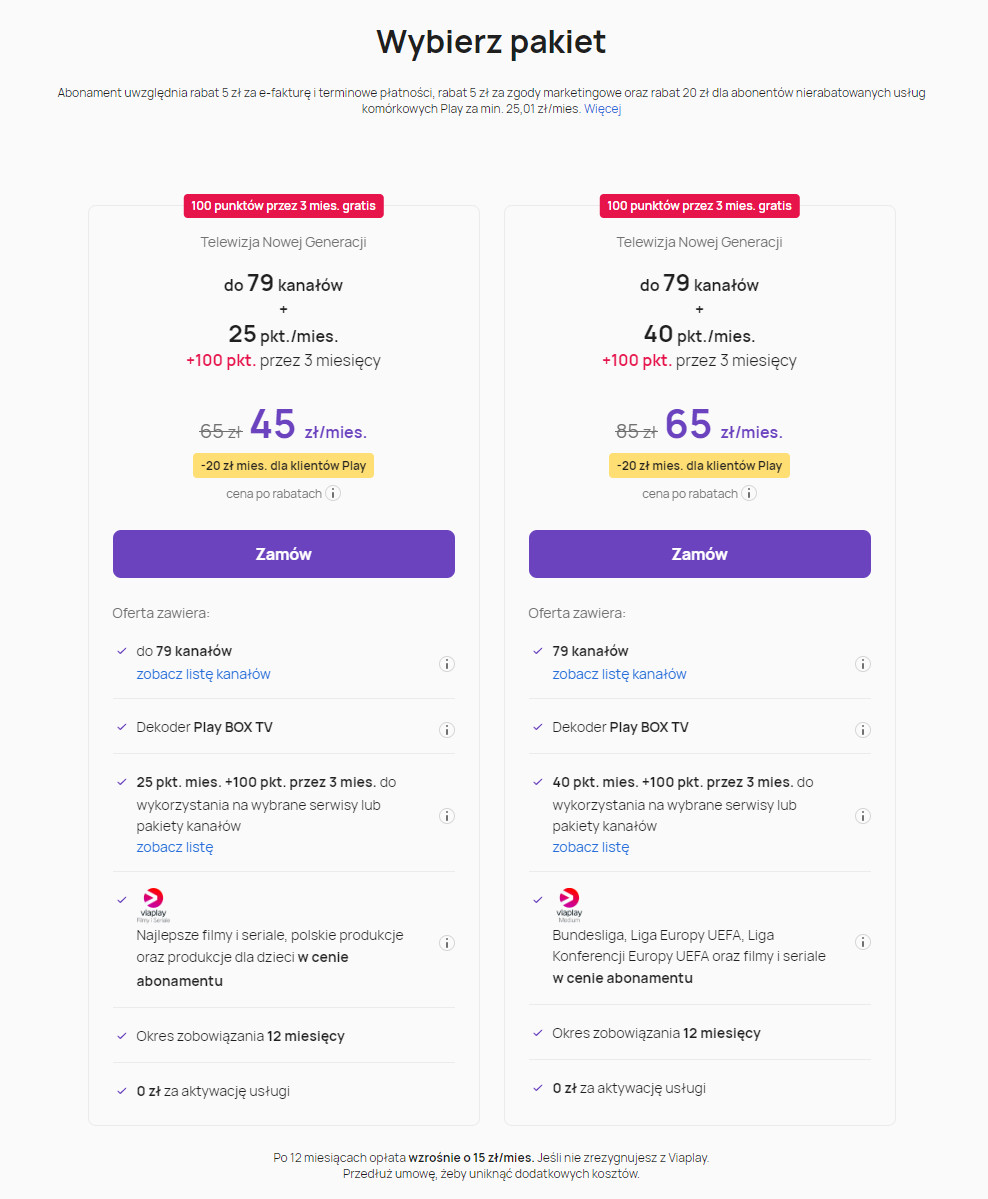Show info for 40 pkt. mies. offer

pos(863,816)
